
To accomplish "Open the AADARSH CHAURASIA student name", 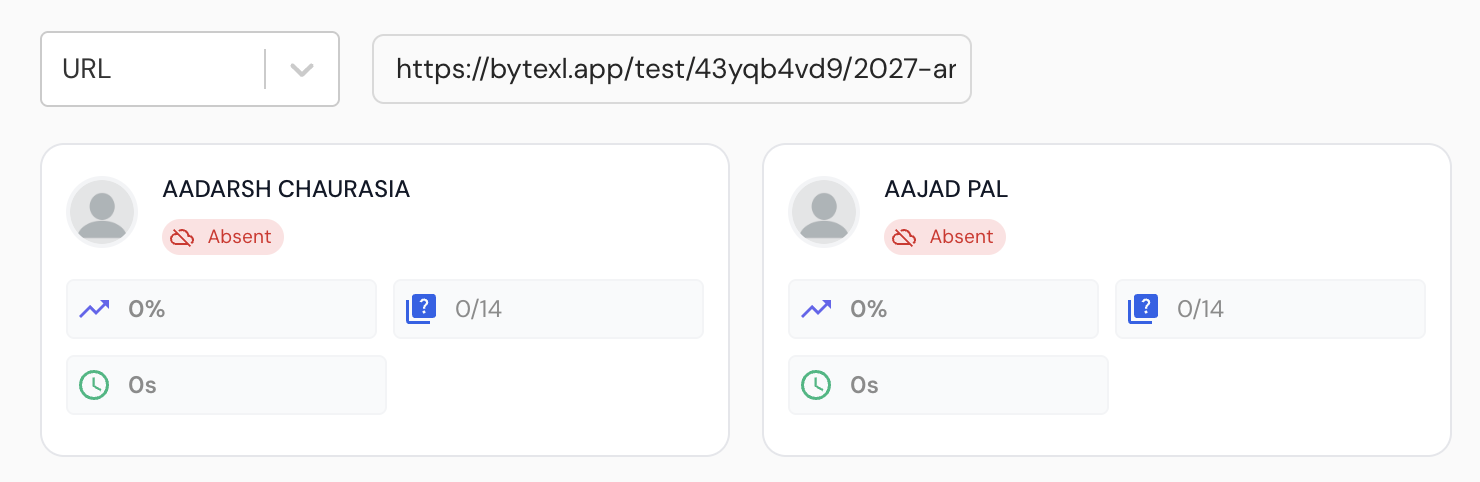I will tap(286, 189).
